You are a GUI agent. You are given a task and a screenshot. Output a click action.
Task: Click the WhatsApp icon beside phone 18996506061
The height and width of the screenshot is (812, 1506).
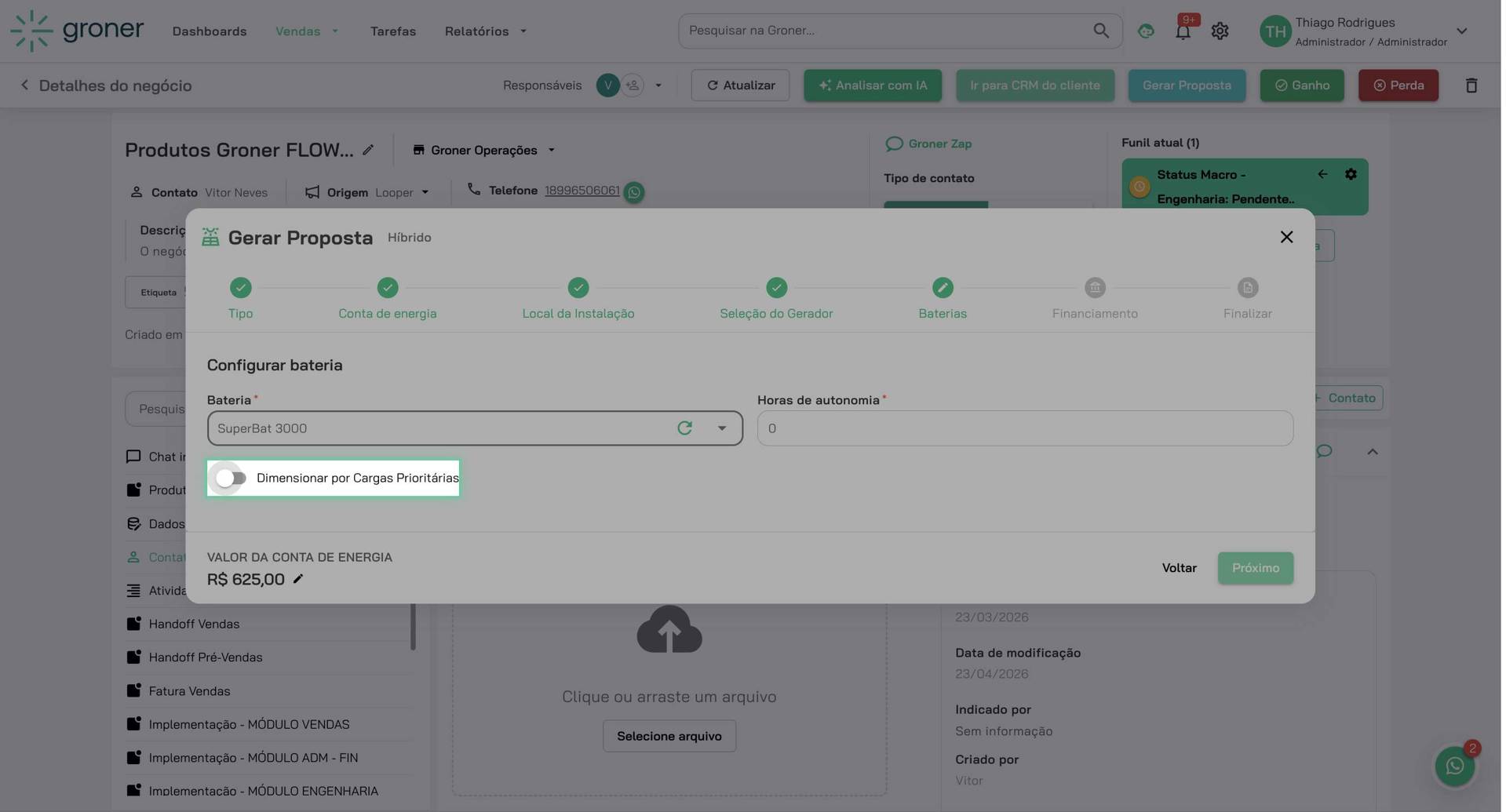point(633,192)
